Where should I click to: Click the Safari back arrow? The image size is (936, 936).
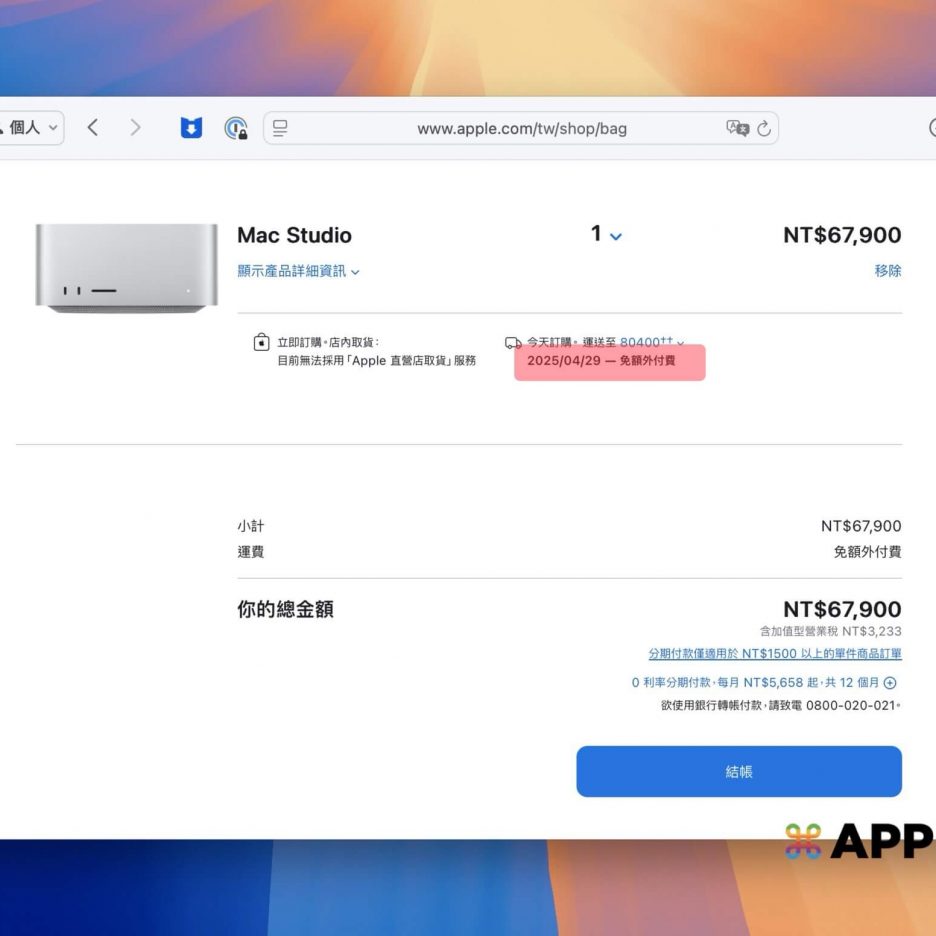tap(92, 128)
